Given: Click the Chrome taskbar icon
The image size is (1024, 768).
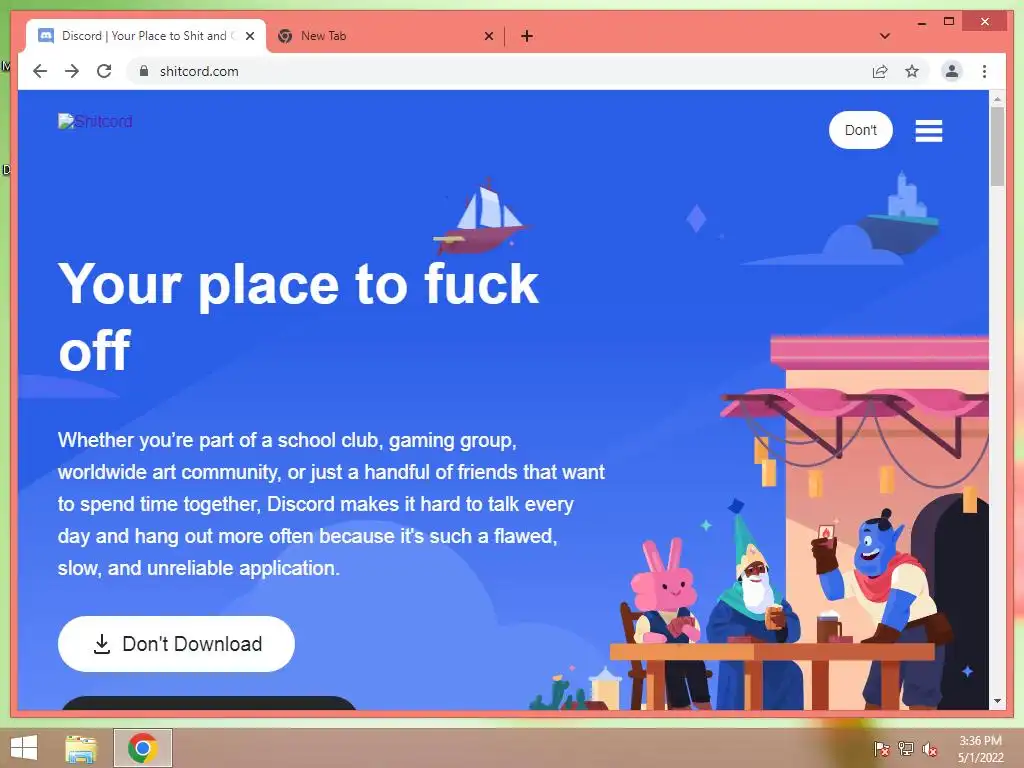Looking at the screenshot, I should (x=143, y=748).
